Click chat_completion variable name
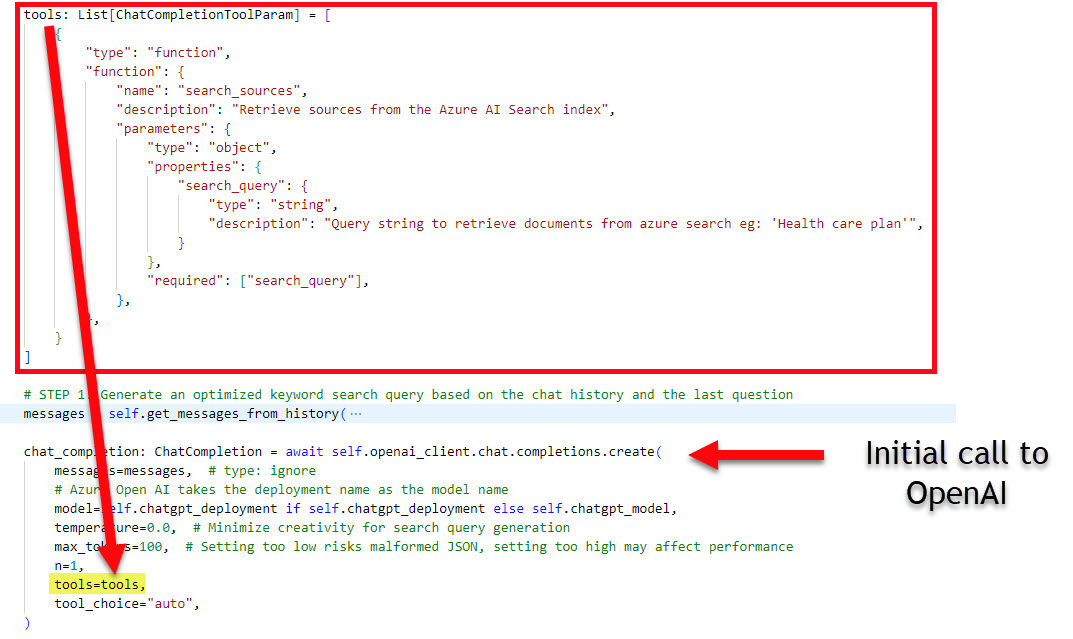The image size is (1073, 639). (x=81, y=452)
